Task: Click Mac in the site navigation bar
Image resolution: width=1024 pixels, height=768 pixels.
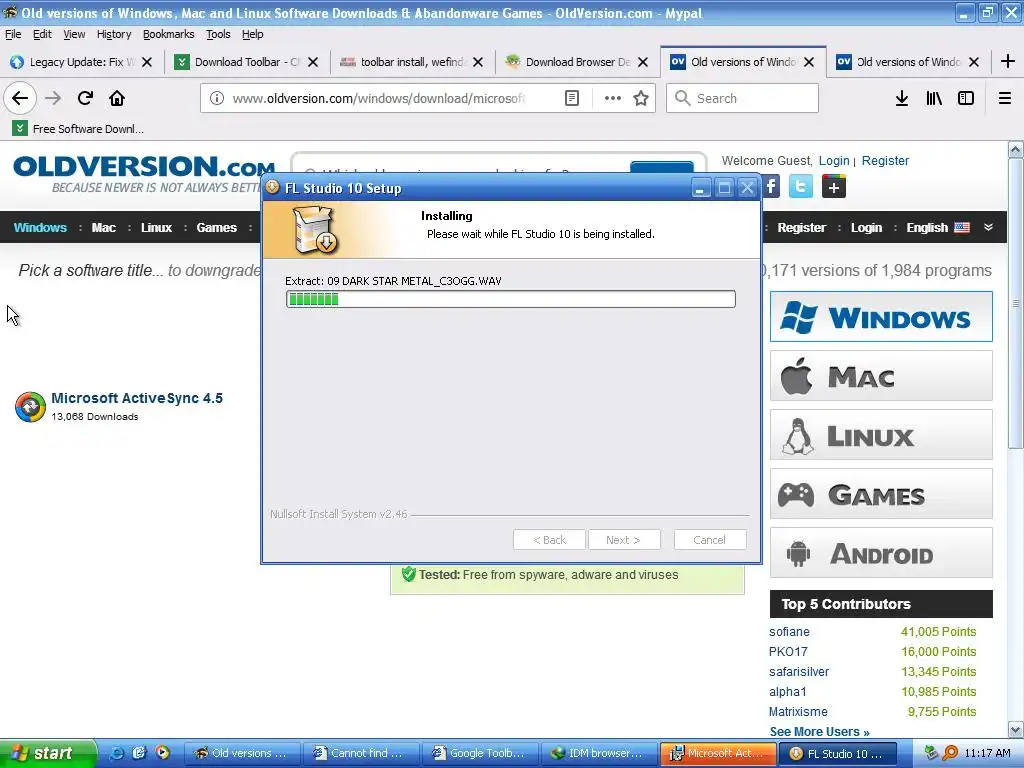Action: [104, 227]
